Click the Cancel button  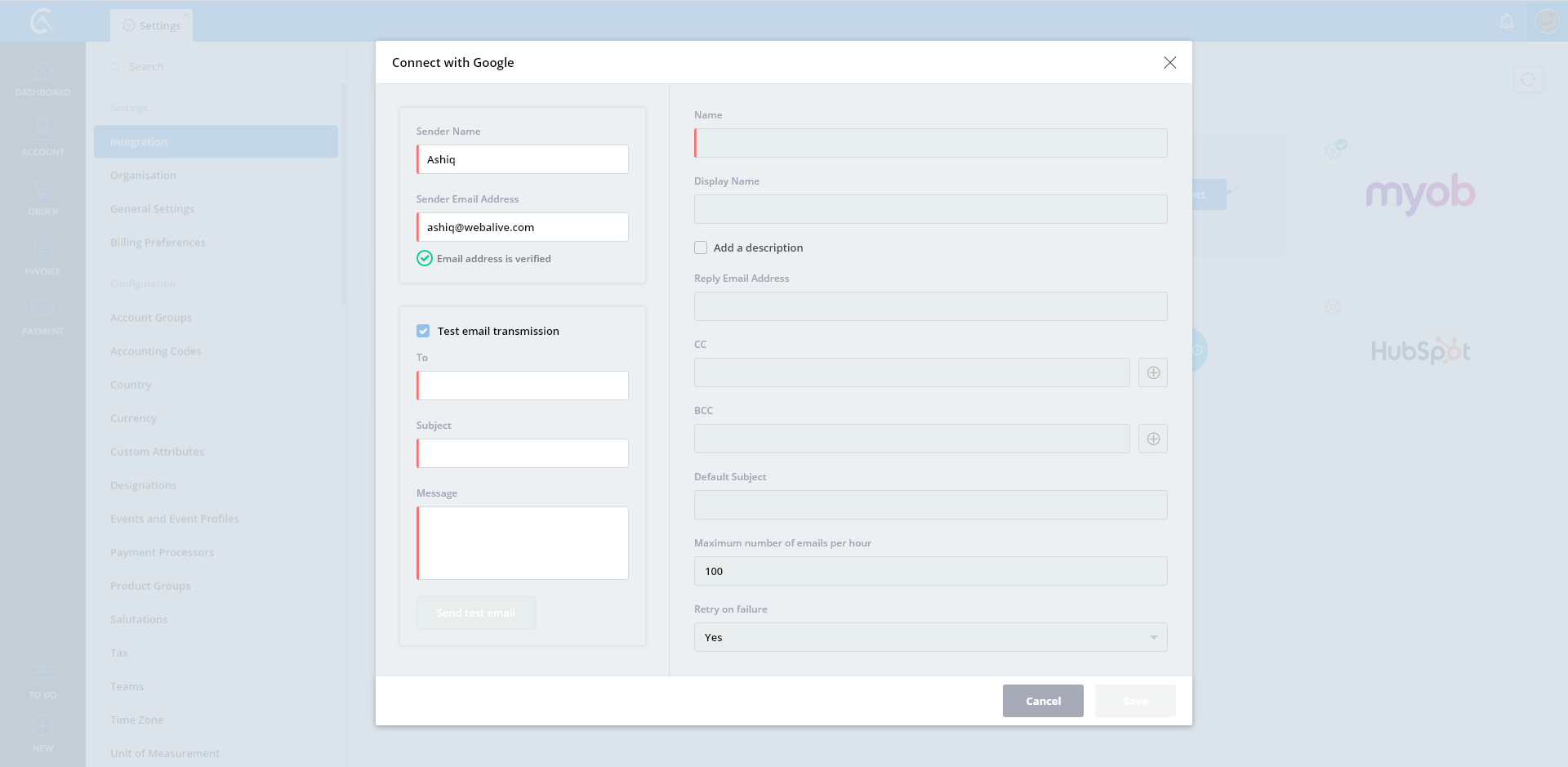pyautogui.click(x=1043, y=701)
